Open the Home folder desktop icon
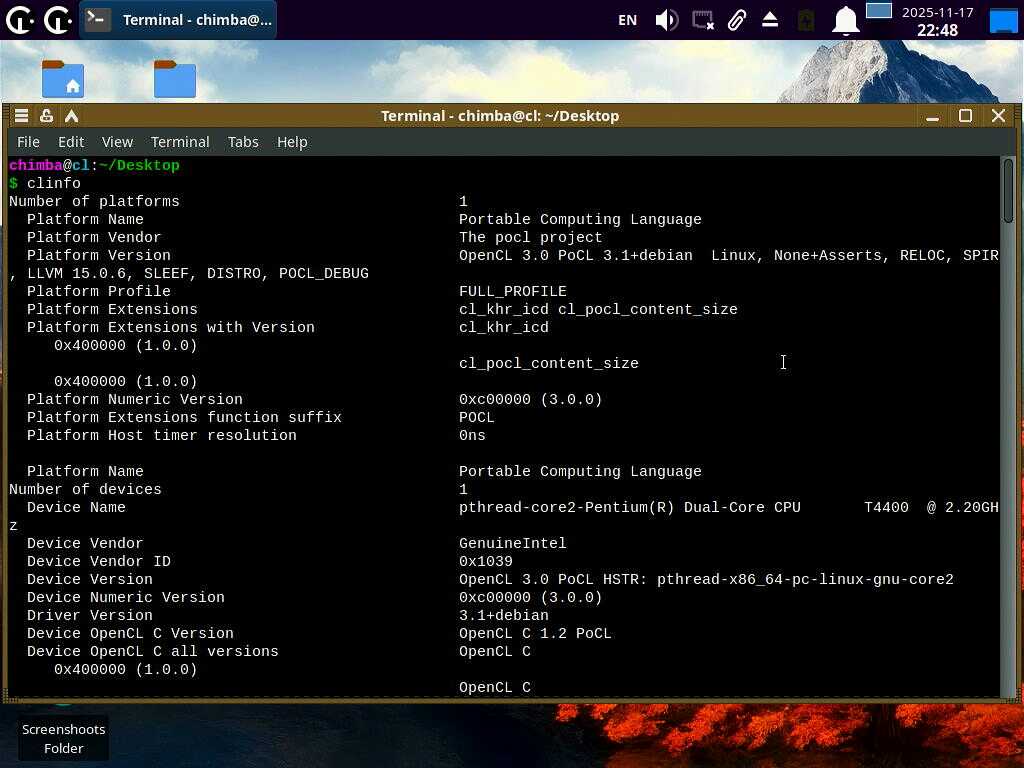1024x768 pixels. tap(63, 79)
